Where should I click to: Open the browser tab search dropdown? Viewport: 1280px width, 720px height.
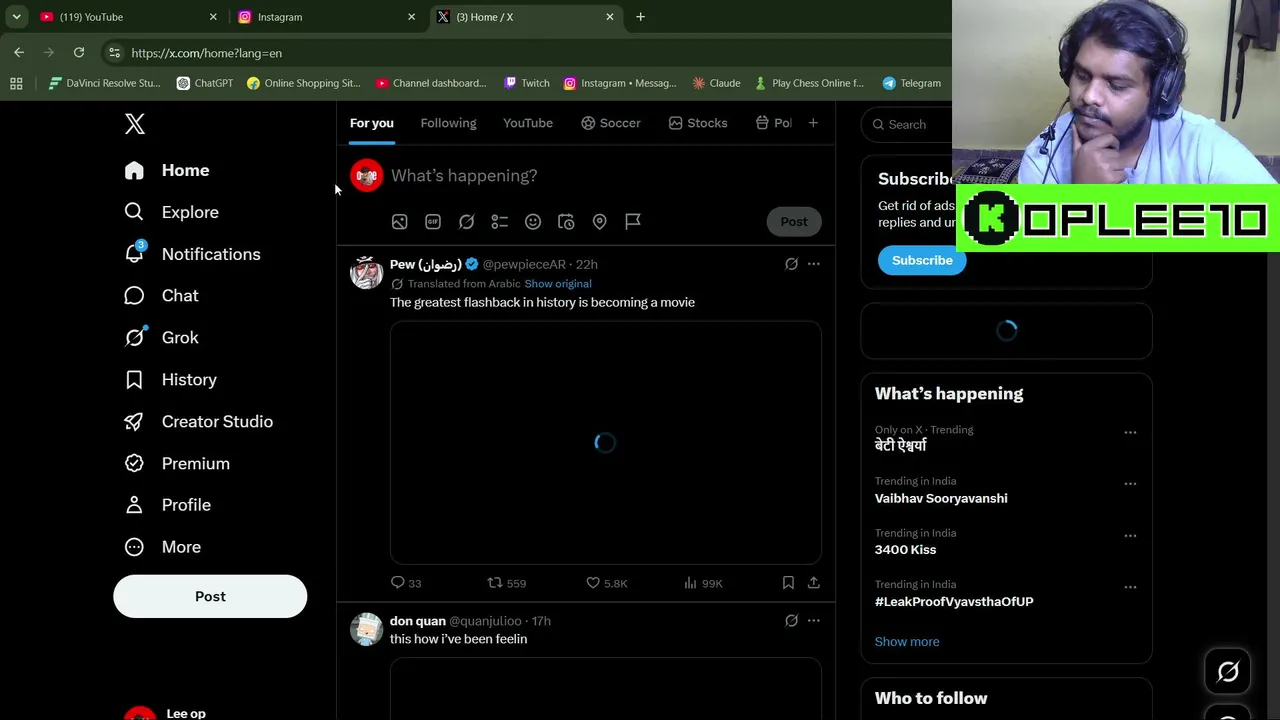[16, 17]
